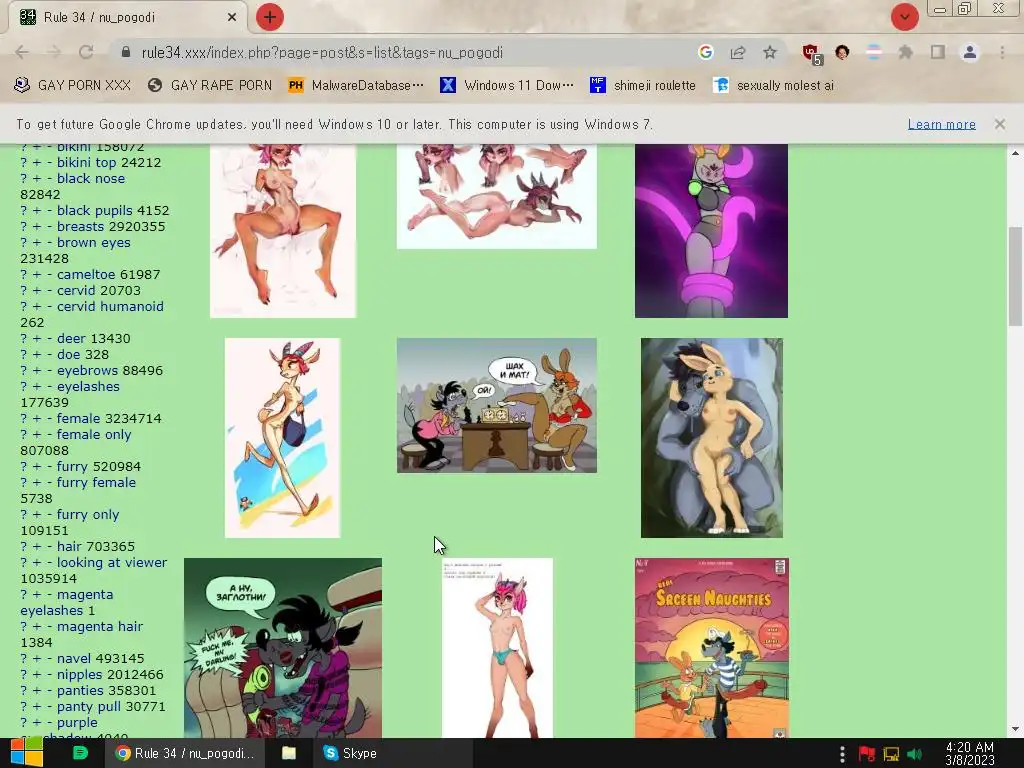Image resolution: width=1024 pixels, height=768 pixels.
Task: Open a new tab with the red plus
Action: [269, 17]
